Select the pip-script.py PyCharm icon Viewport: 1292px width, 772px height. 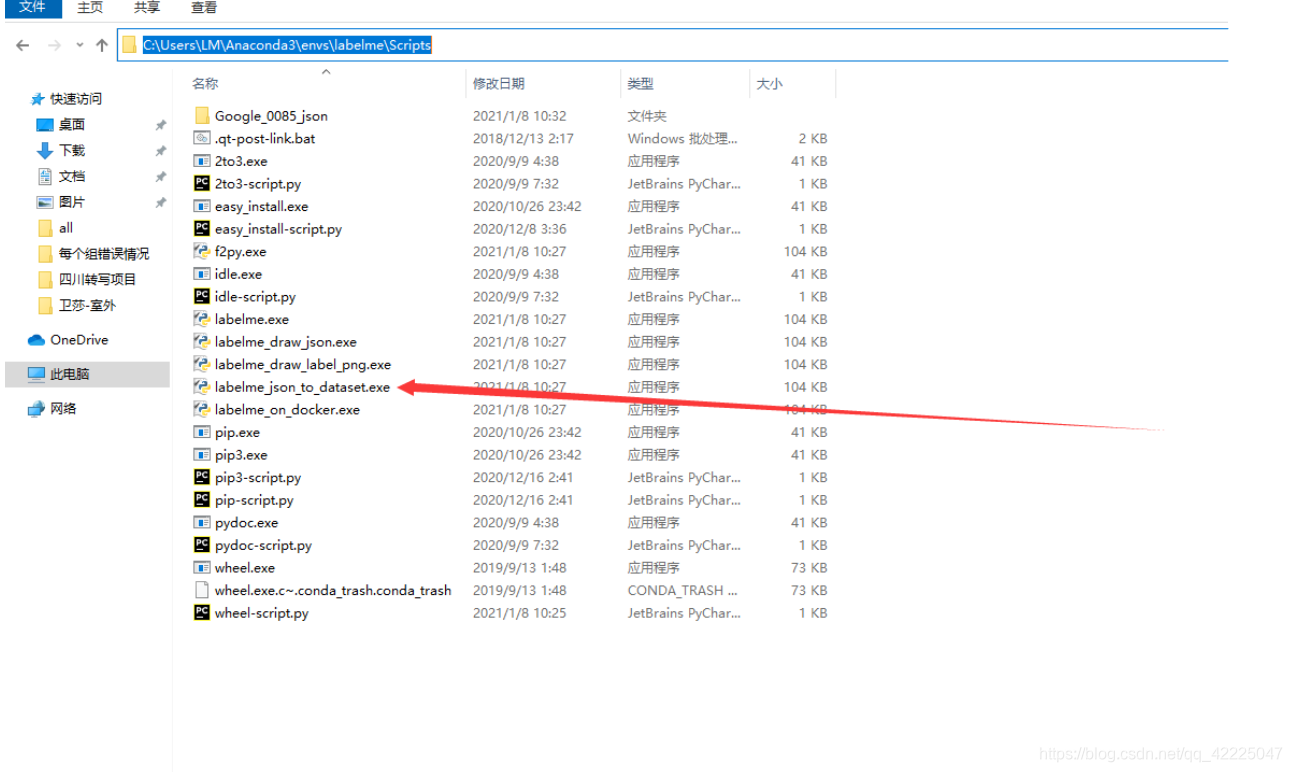[202, 500]
